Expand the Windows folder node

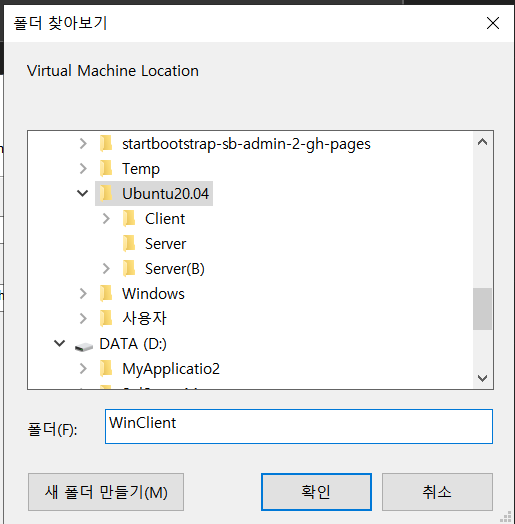coord(83,293)
